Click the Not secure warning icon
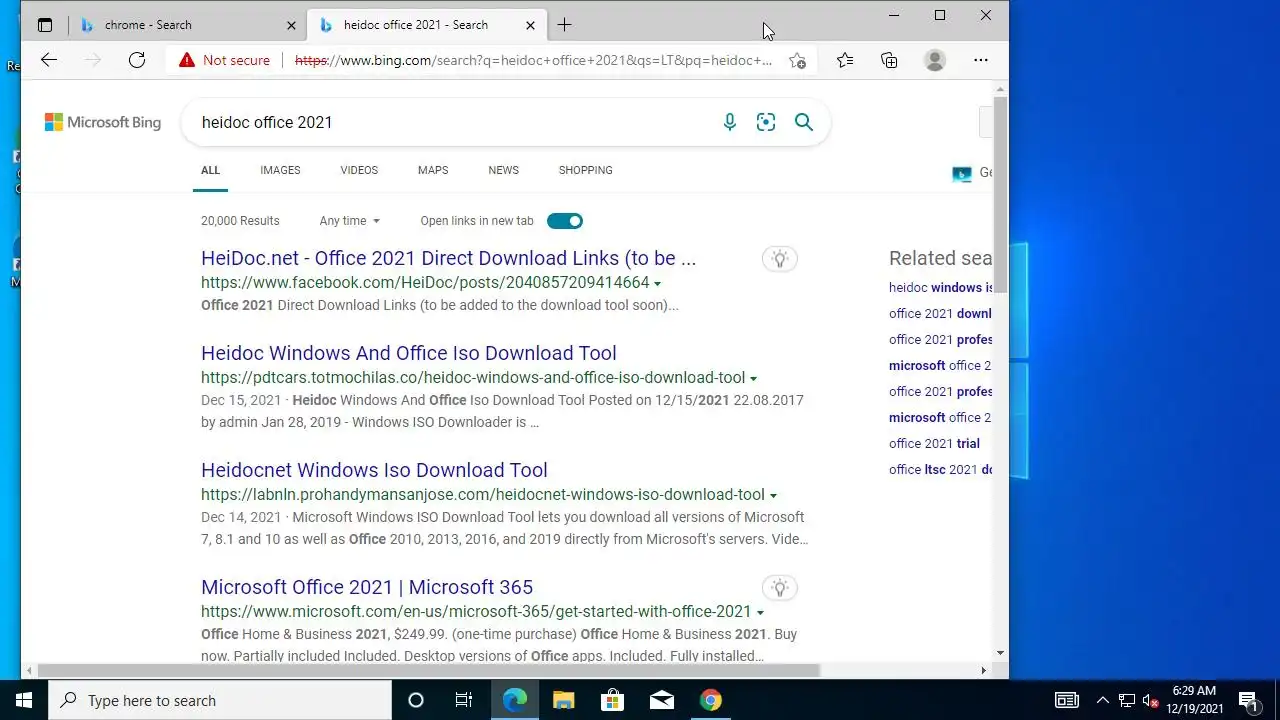This screenshot has height=720, width=1280. coord(187,60)
